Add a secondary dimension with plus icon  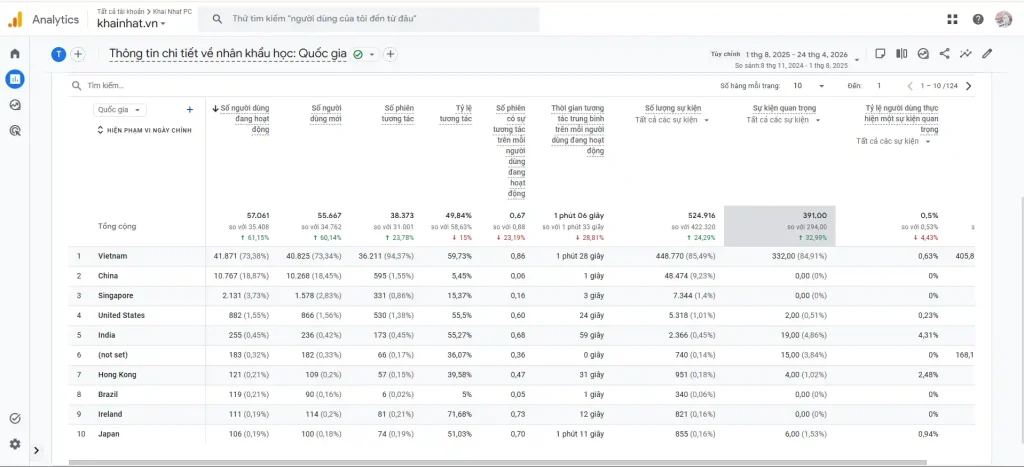tap(190, 110)
